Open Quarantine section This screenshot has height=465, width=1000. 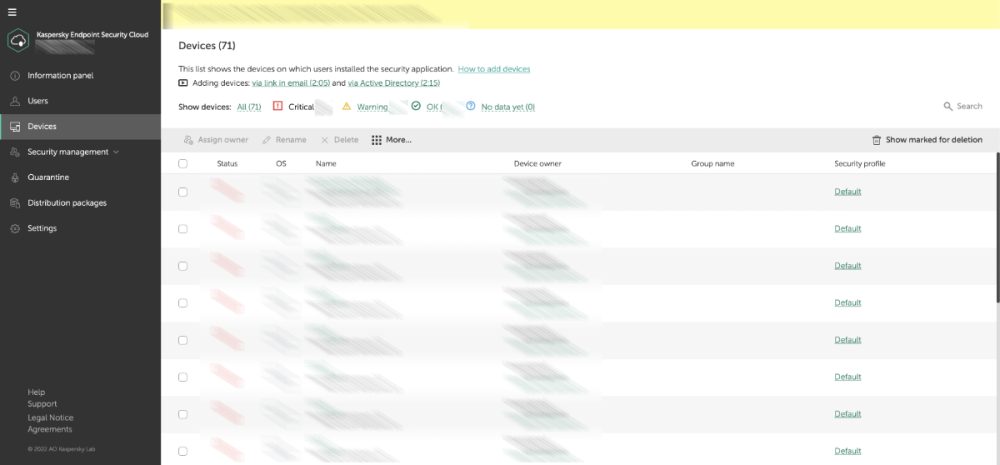(48, 177)
